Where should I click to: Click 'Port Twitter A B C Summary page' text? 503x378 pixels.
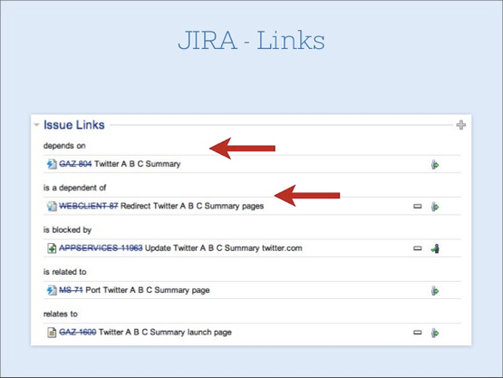(148, 290)
